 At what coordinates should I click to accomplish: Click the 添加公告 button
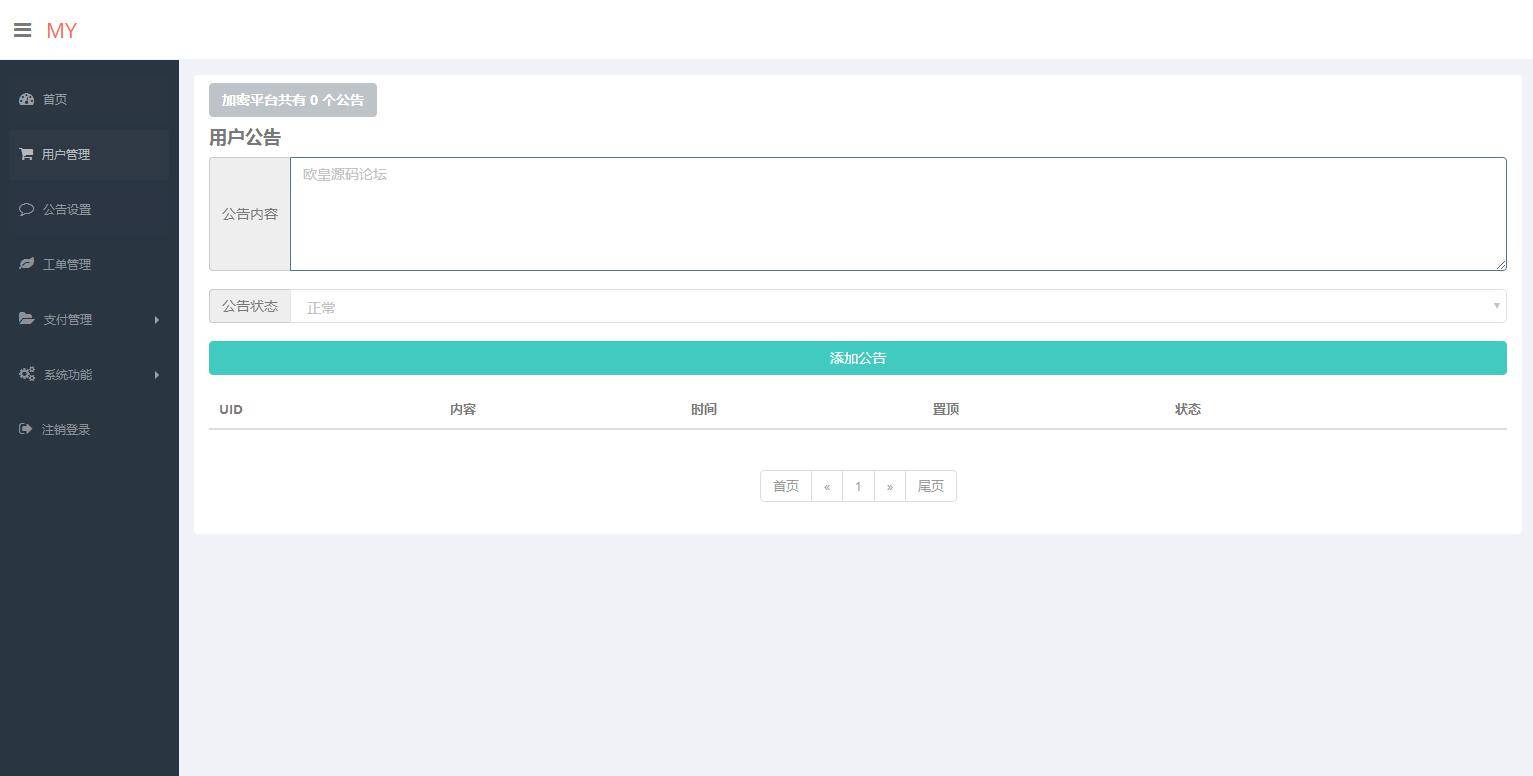click(857, 357)
